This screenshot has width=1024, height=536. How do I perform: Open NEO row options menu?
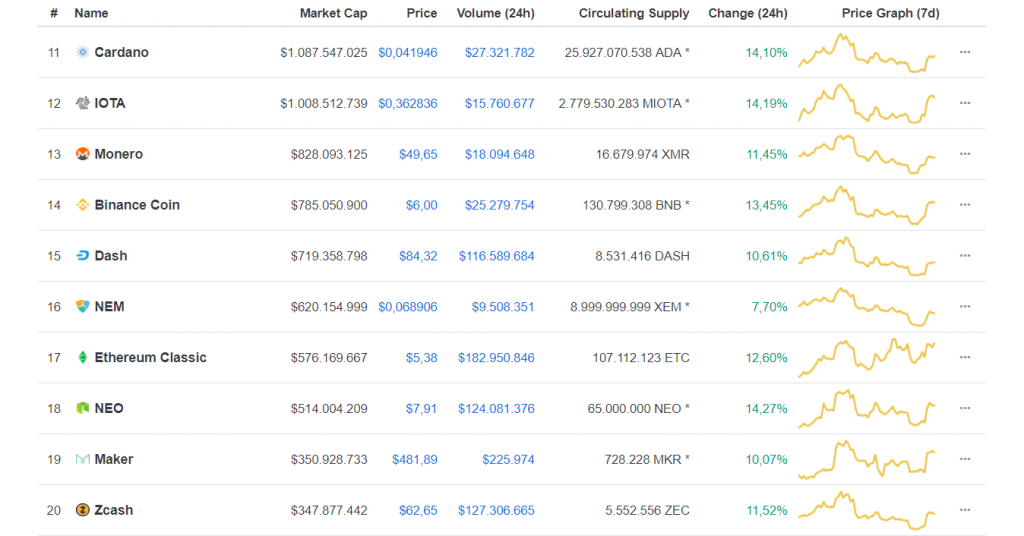(965, 409)
